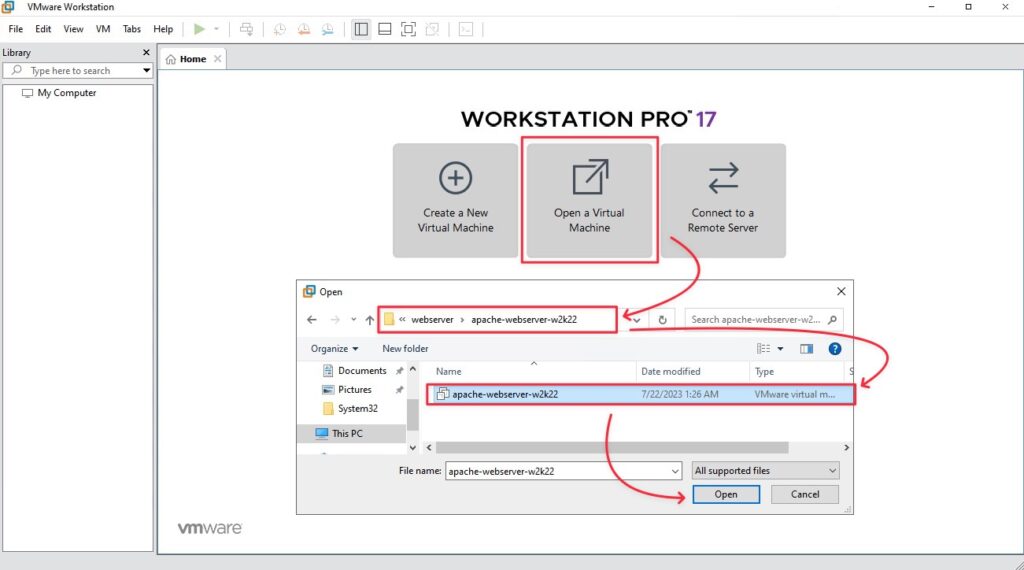Open the power options dropdown arrow

216,29
